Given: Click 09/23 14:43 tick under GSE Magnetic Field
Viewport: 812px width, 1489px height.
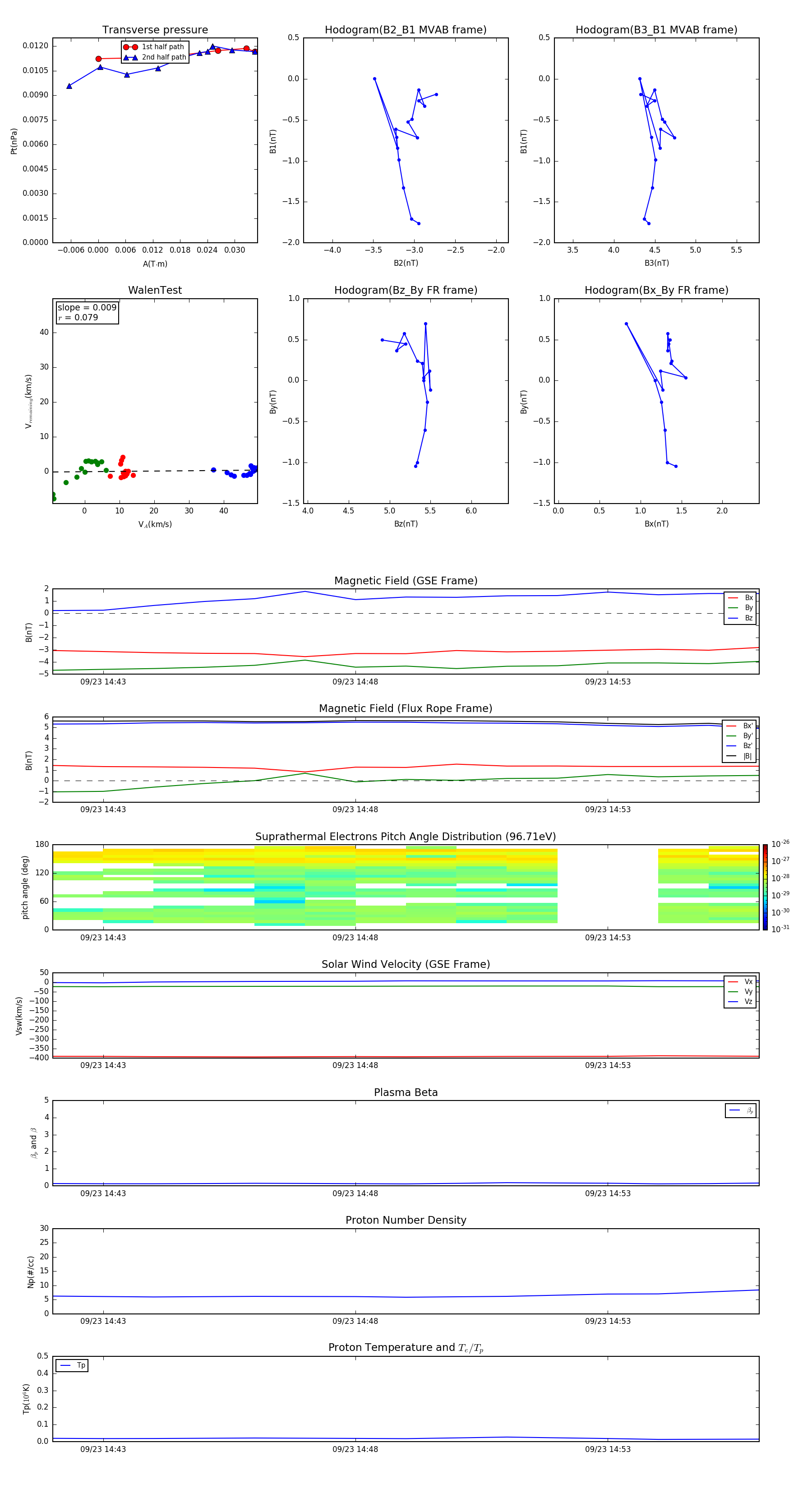Looking at the screenshot, I should pos(103,682).
